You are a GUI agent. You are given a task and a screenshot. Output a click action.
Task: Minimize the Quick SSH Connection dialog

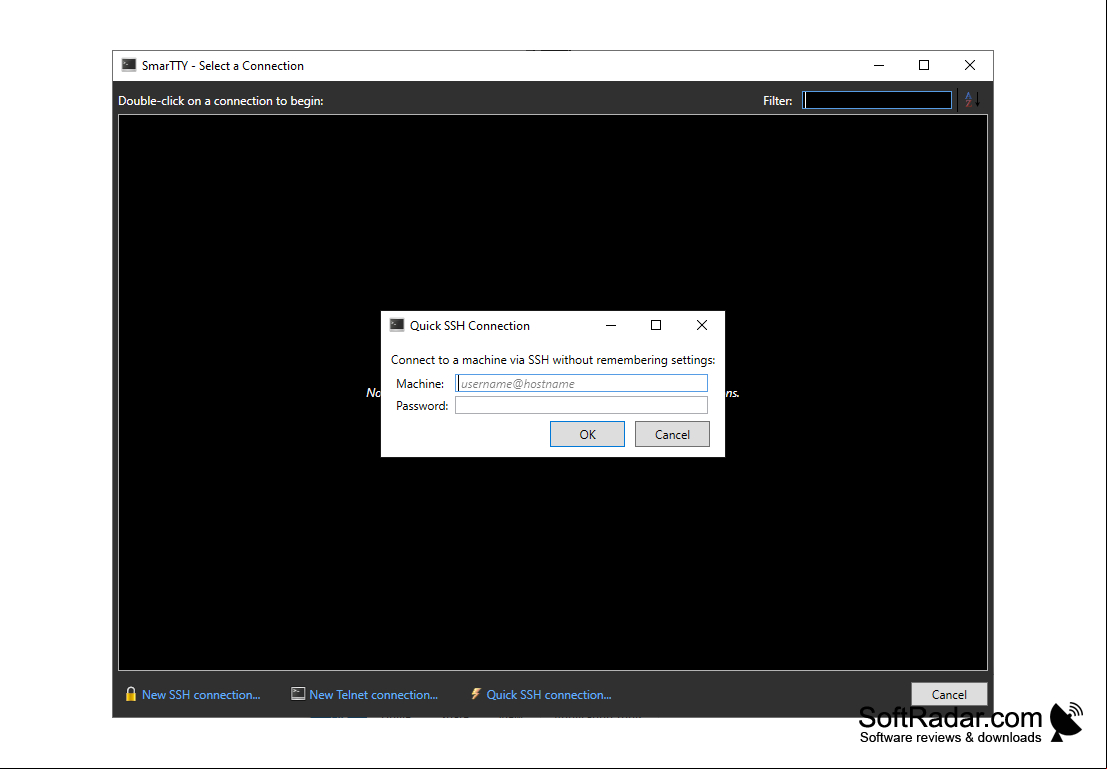[611, 325]
